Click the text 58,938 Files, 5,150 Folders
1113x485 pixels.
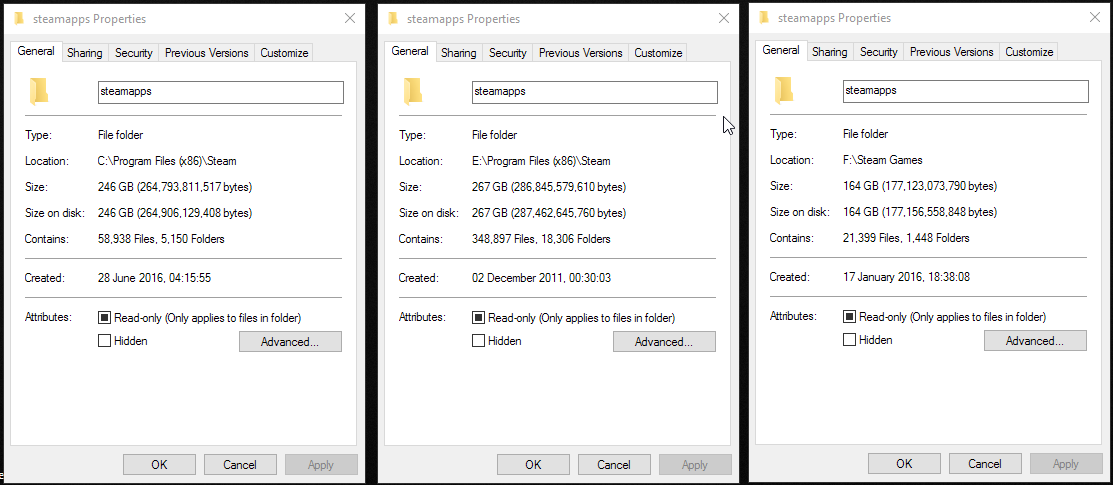pos(161,239)
